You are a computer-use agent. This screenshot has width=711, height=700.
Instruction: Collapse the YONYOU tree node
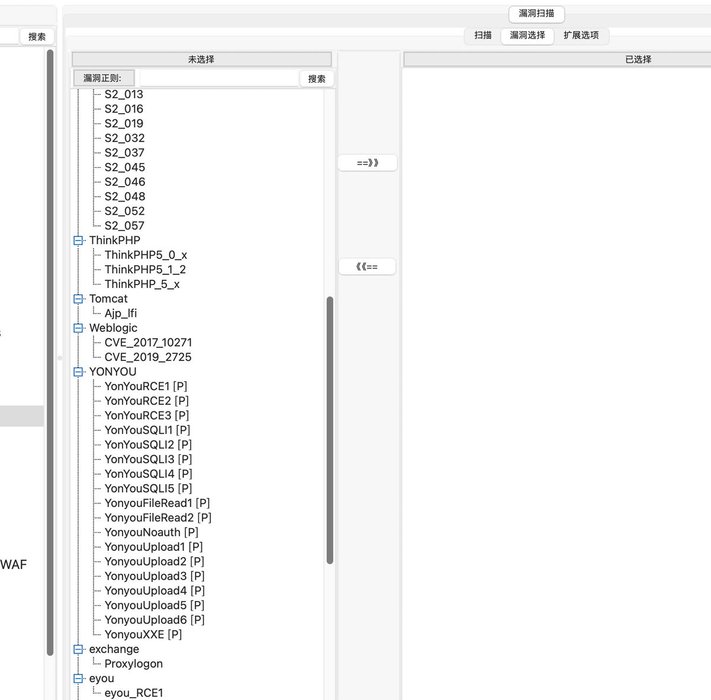point(79,372)
